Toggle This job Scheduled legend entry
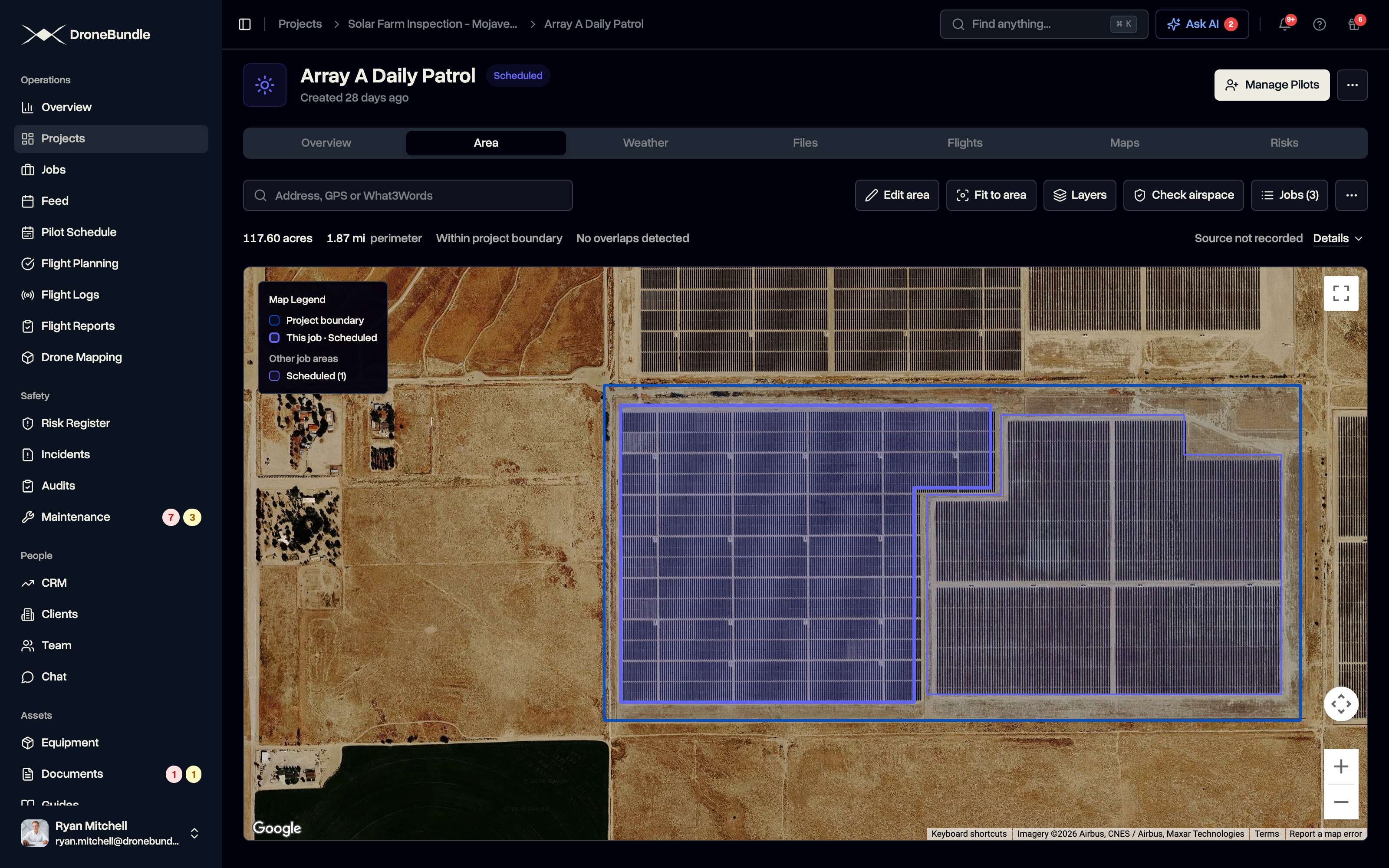 pyautogui.click(x=323, y=338)
